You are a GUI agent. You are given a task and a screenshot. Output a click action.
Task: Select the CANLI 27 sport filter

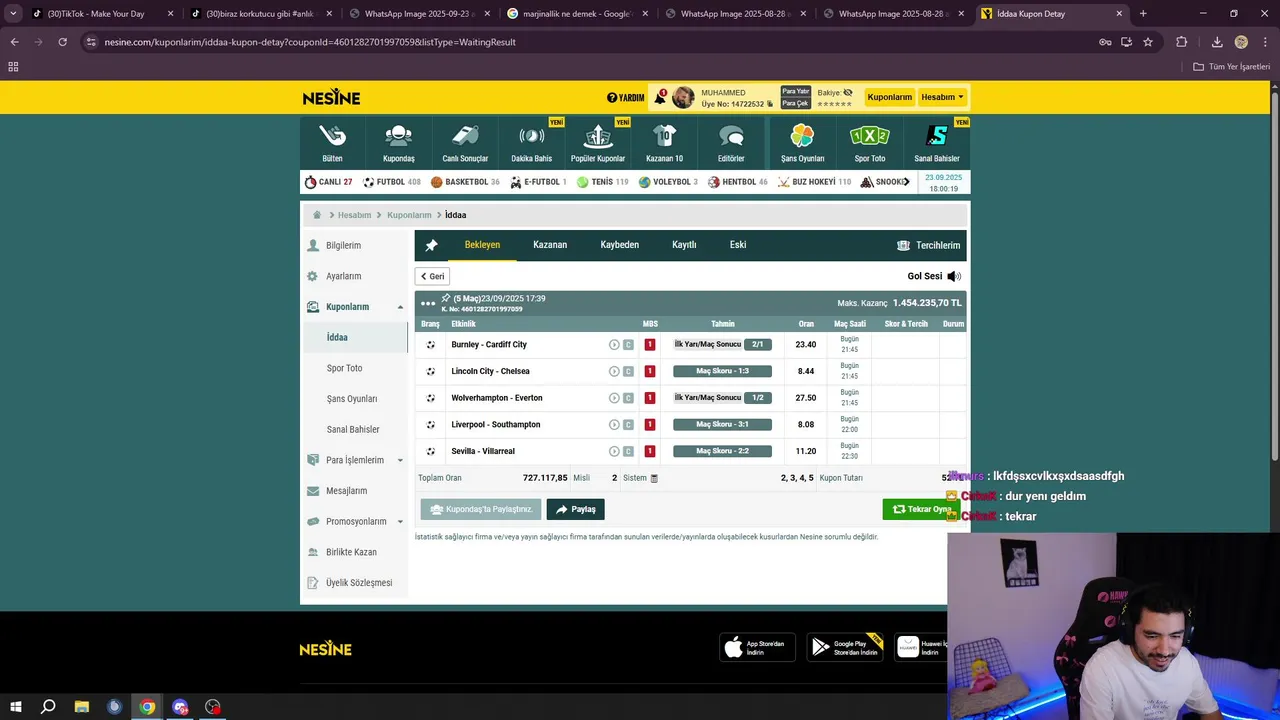[329, 182]
